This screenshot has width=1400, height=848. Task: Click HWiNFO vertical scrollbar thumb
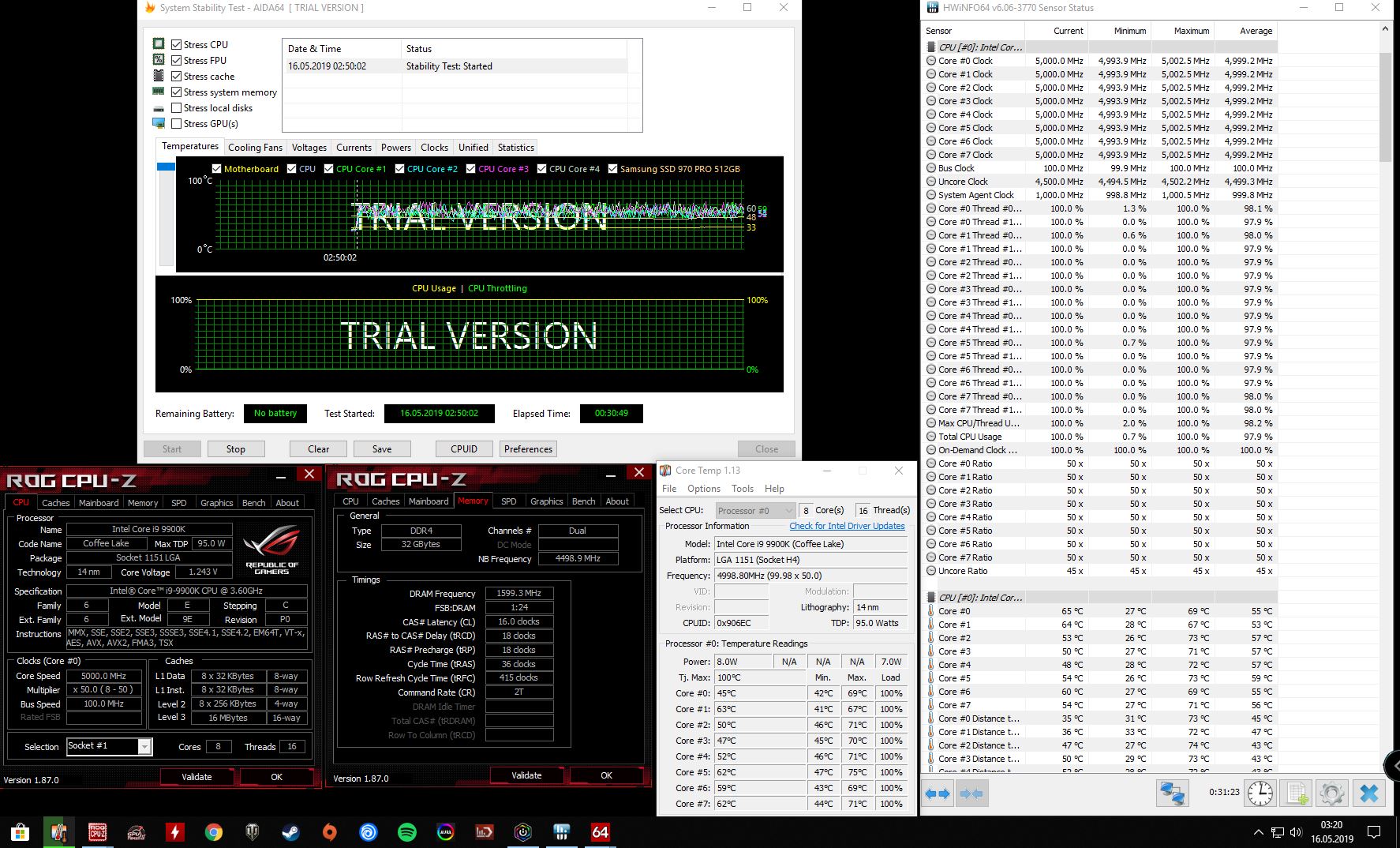(x=1385, y=107)
